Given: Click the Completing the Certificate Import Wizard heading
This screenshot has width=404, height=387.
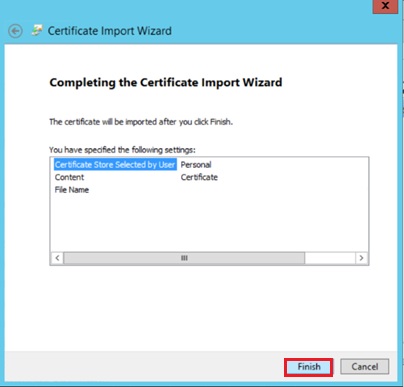Looking at the screenshot, I should pos(166,82).
